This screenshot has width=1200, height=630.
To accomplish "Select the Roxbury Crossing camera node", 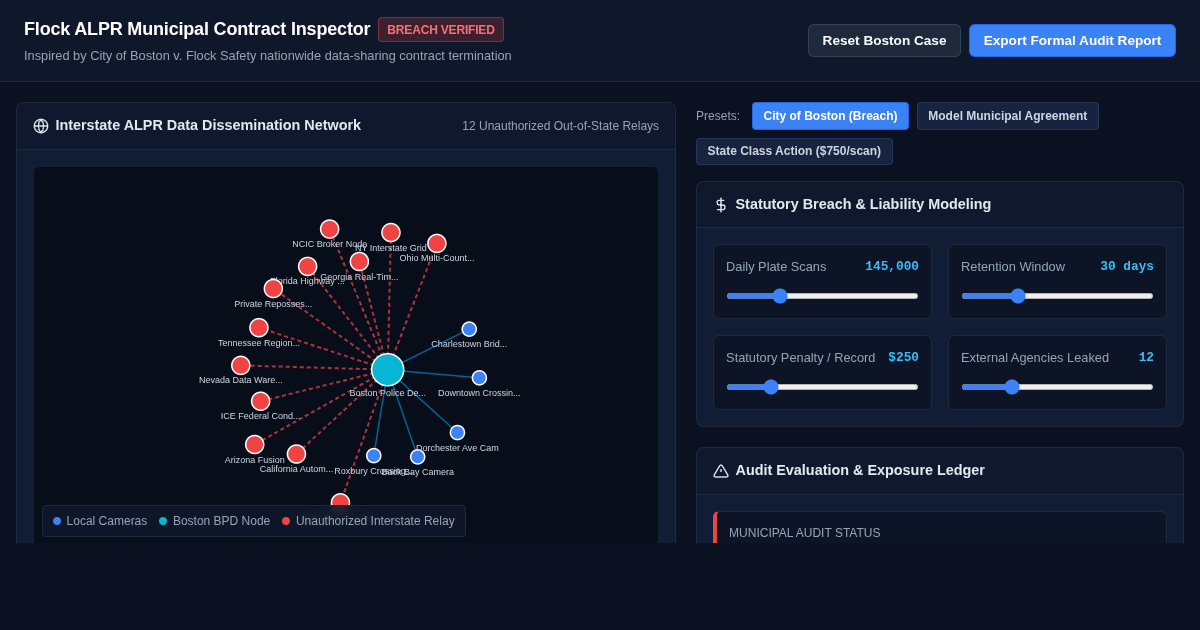I will 374,456.
